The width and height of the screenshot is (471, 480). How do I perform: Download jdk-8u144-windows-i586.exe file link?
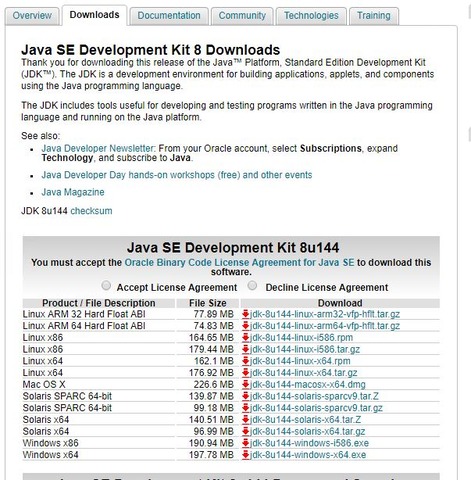click(309, 443)
